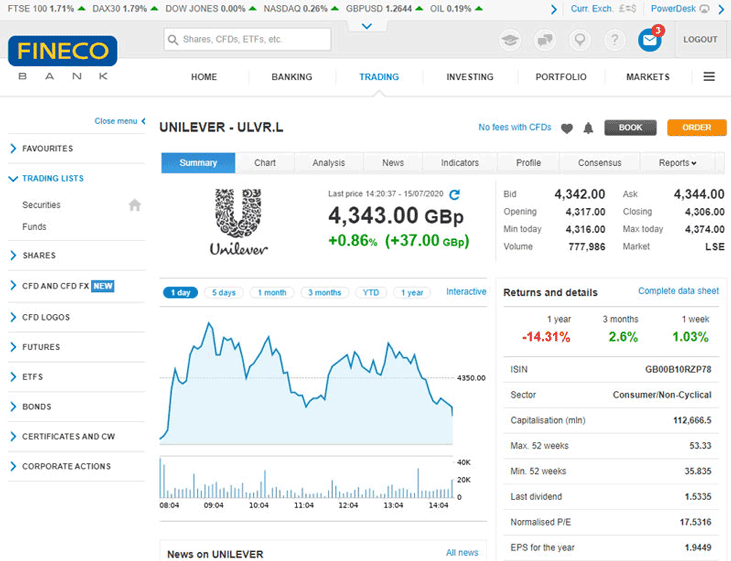Open the Complete data sheet link
731x561 pixels.
678,291
